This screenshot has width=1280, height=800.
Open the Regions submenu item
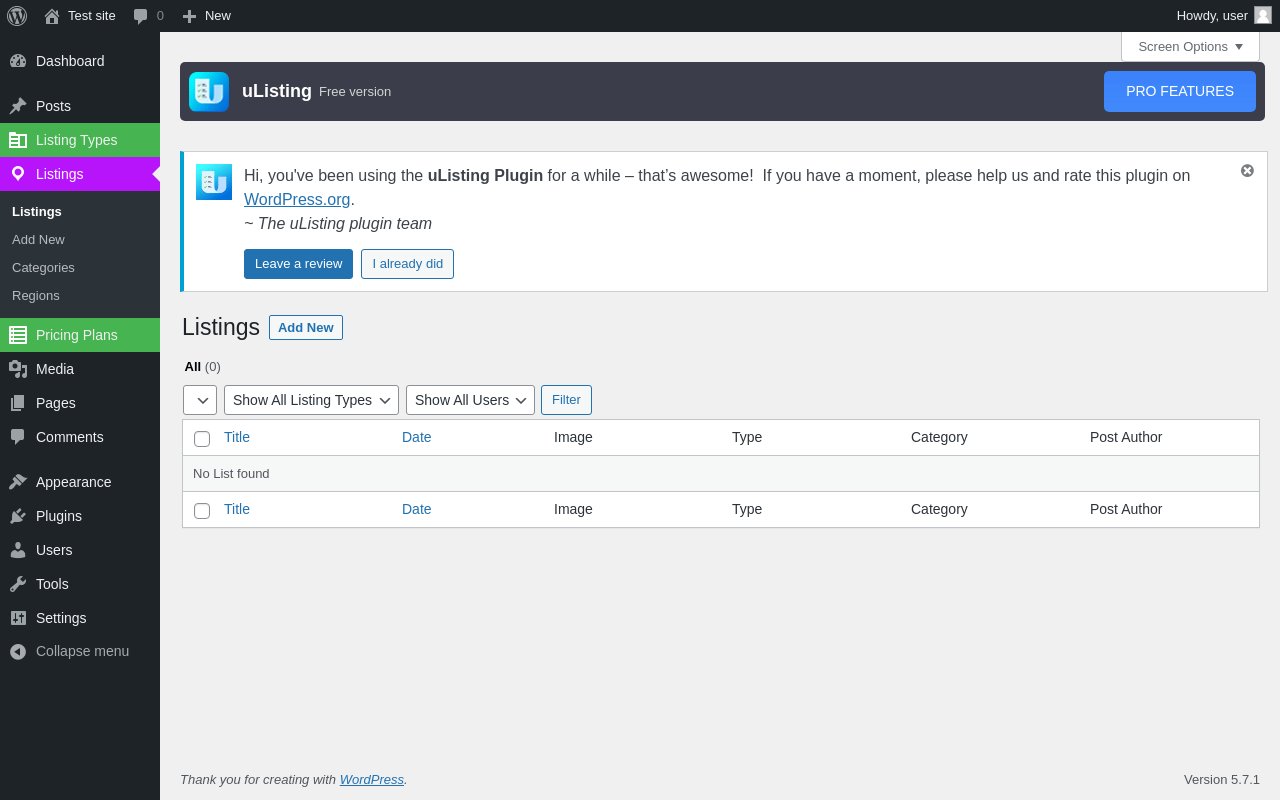pos(36,296)
